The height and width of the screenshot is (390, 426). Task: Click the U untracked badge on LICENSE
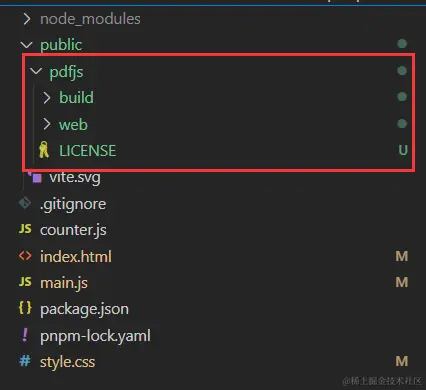pyautogui.click(x=403, y=150)
